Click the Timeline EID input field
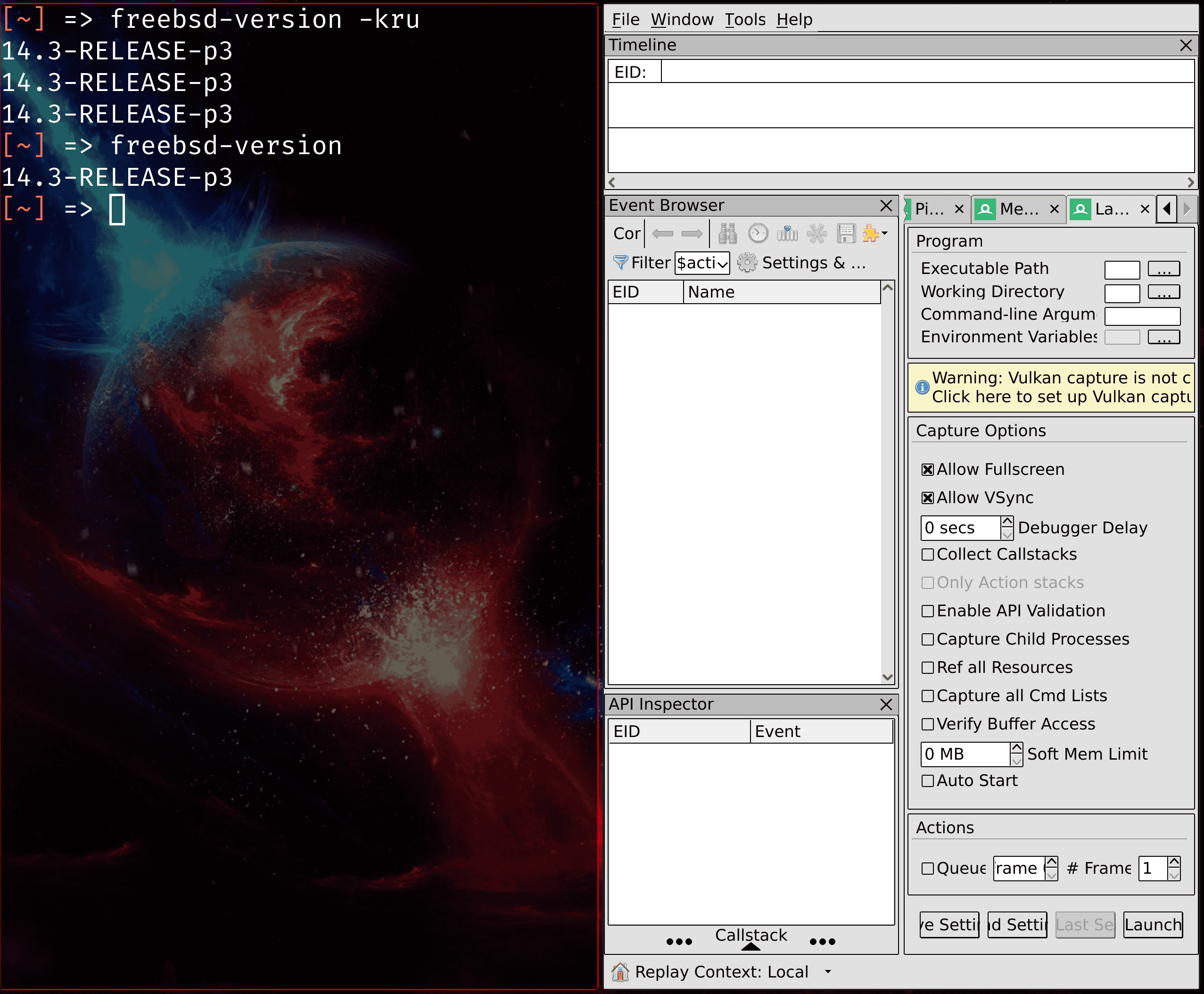1204x994 pixels. point(926,72)
